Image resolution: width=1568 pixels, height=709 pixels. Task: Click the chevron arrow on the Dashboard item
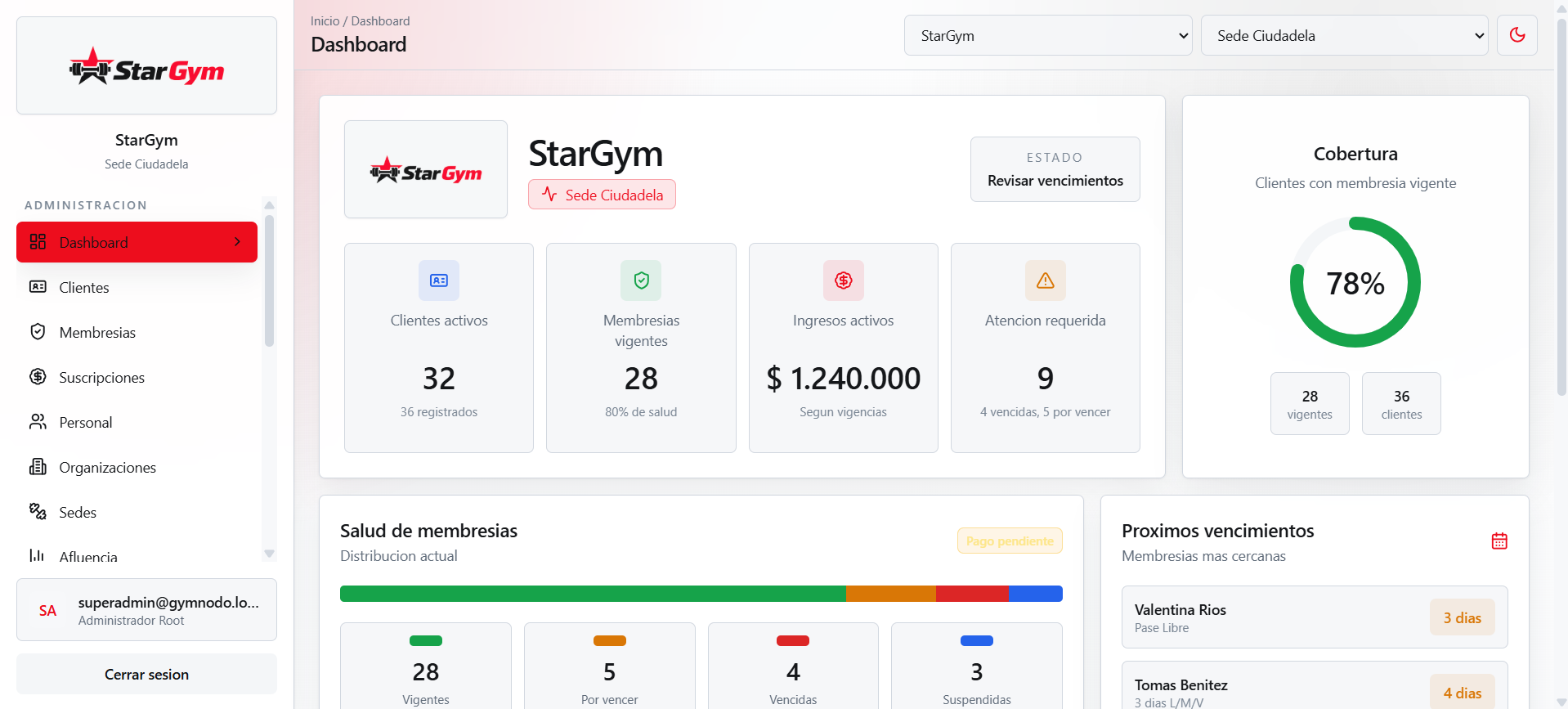click(237, 242)
